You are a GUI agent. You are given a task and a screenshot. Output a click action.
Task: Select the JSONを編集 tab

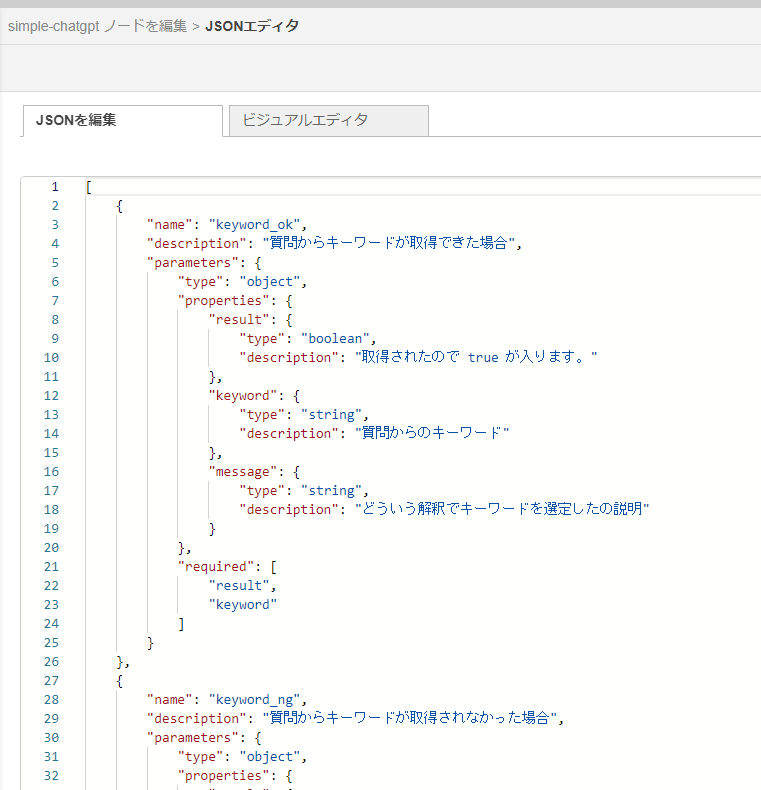[121, 120]
